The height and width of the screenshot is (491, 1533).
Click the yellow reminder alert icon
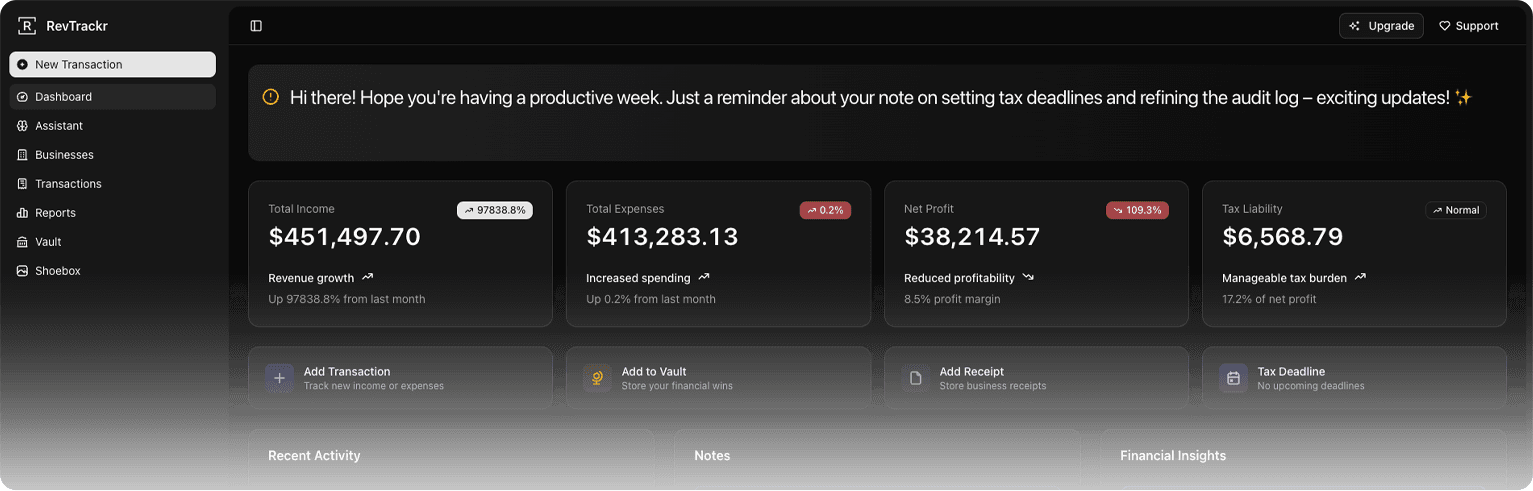[x=271, y=97]
